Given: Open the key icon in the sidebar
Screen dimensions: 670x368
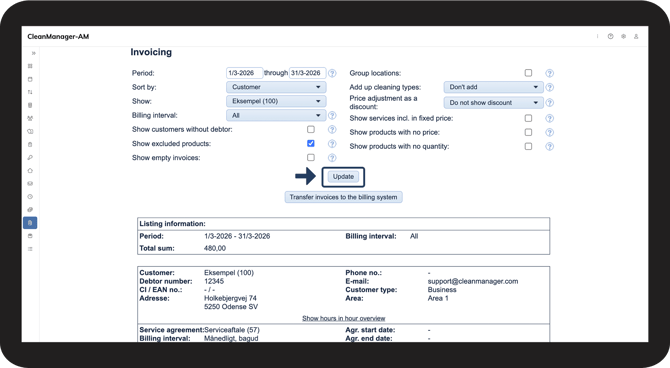Looking at the screenshot, I should [x=30, y=157].
